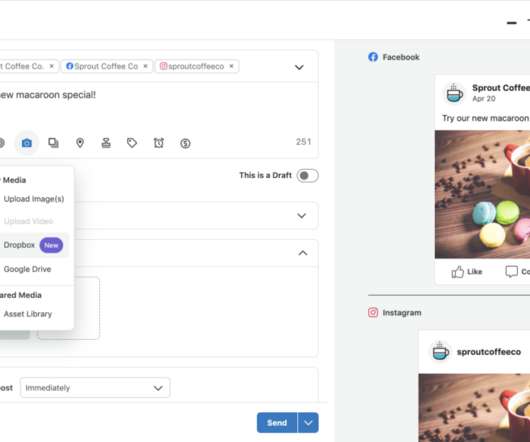Collapse the section with the up chevron

[x=303, y=253]
